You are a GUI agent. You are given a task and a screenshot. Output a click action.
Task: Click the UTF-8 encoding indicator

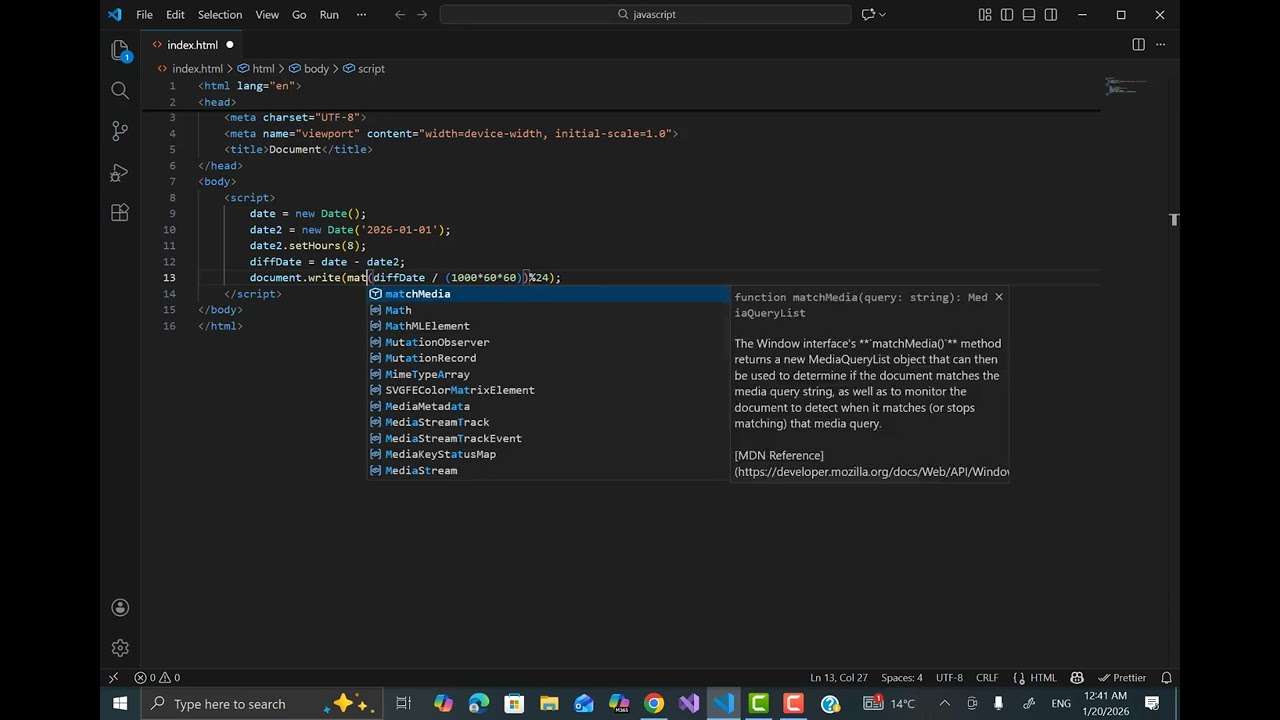[949, 677]
